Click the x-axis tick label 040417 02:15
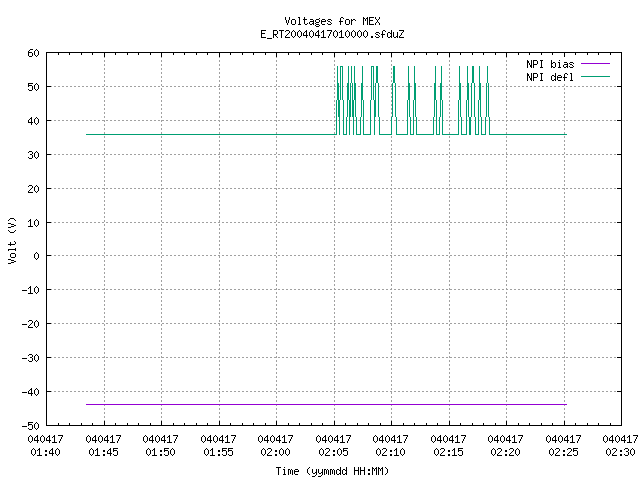Screen dimensions: 640x480 [x=449, y=446]
